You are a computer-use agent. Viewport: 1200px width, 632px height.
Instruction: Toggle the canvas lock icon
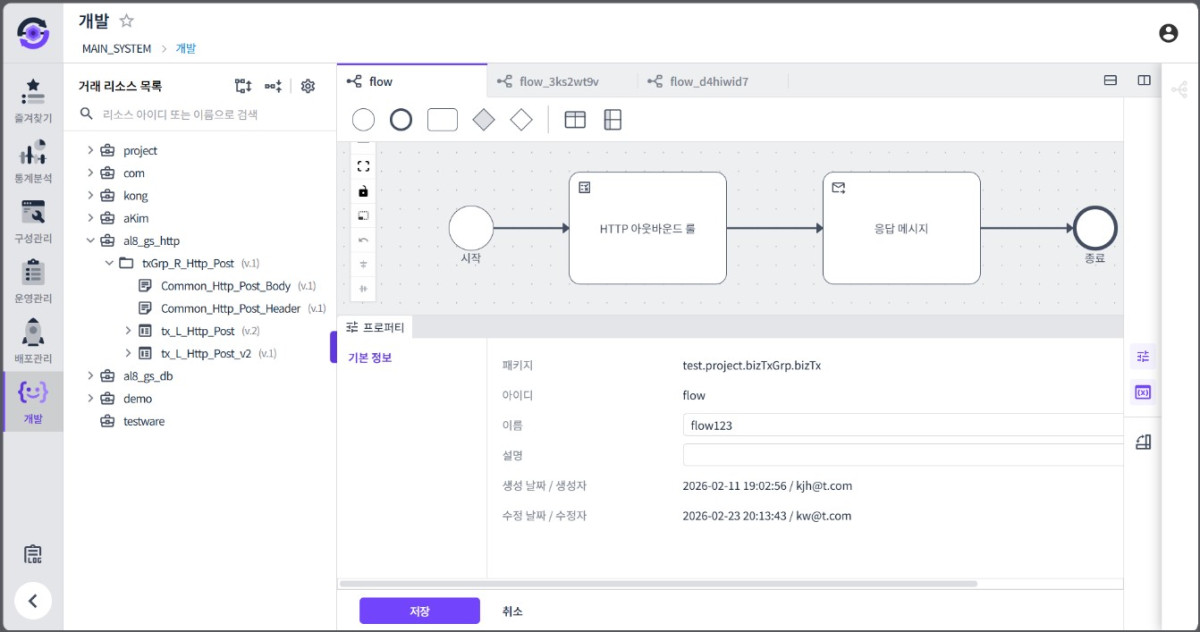[x=363, y=191]
